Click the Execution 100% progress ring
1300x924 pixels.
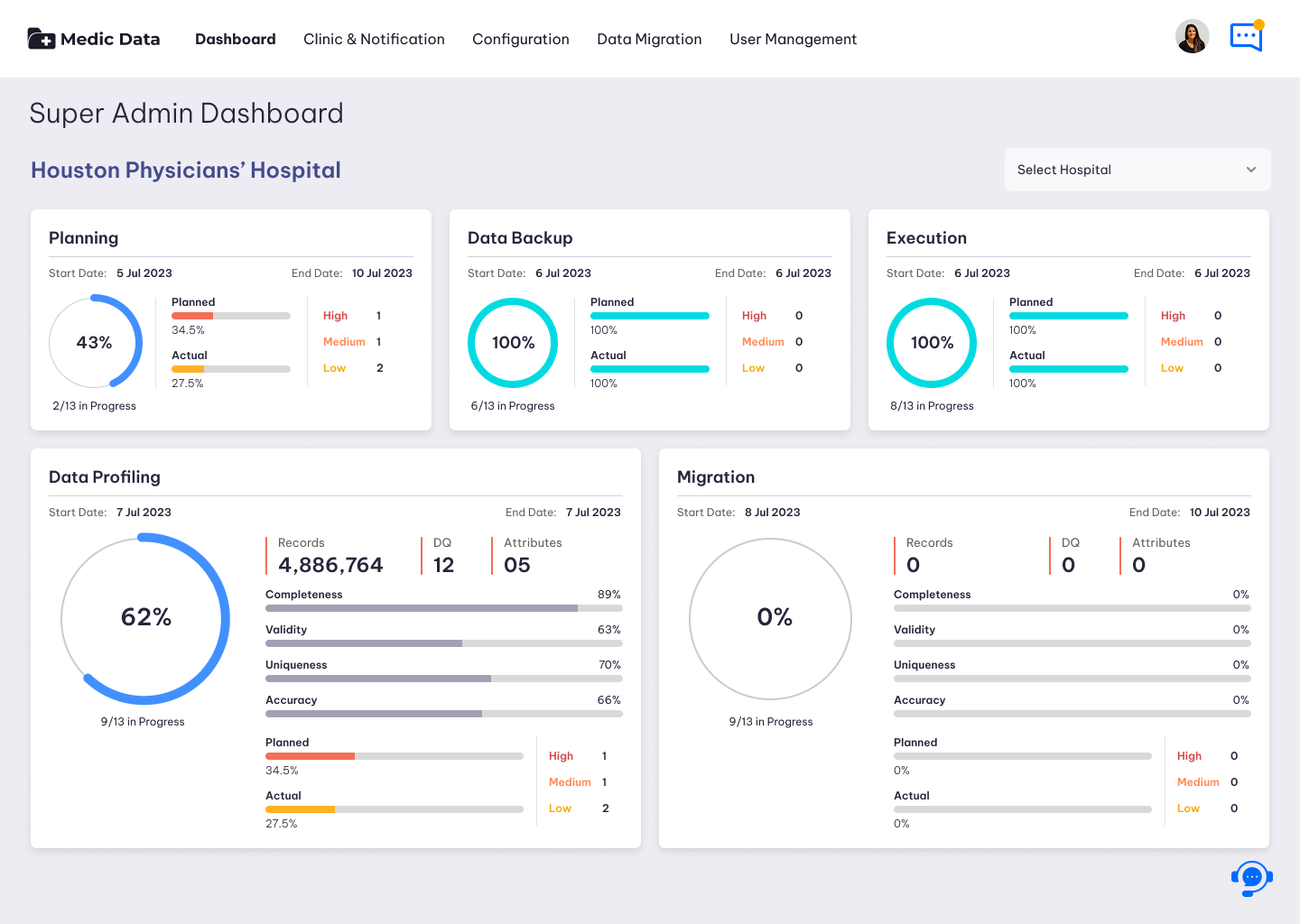point(932,343)
